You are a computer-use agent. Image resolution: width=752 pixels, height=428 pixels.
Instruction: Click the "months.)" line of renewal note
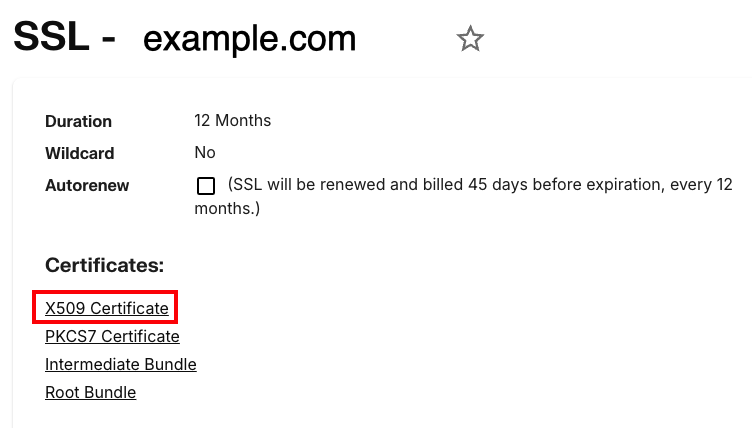227,208
